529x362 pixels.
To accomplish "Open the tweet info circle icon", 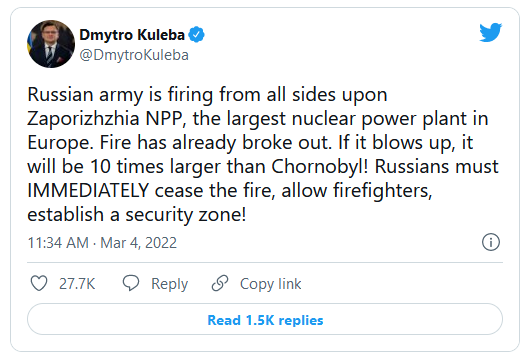I will (x=491, y=242).
